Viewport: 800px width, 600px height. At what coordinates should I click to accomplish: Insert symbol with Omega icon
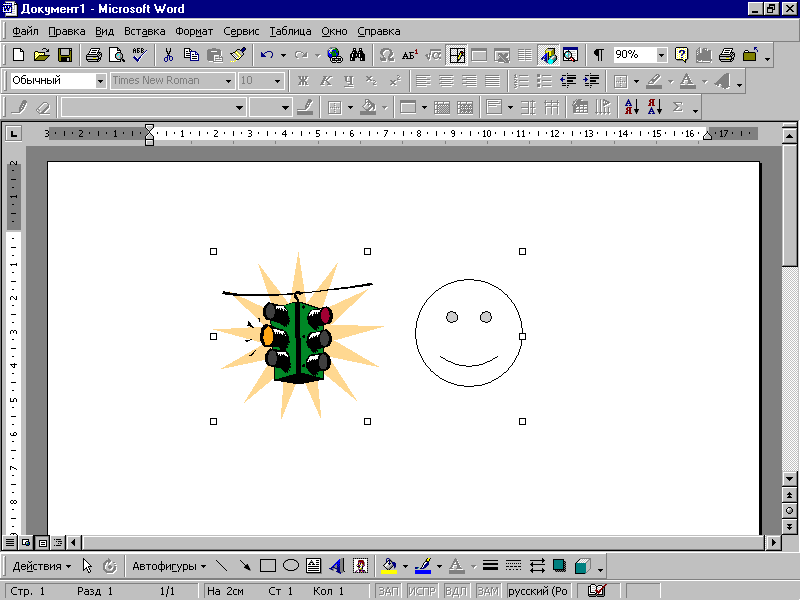(x=387, y=55)
